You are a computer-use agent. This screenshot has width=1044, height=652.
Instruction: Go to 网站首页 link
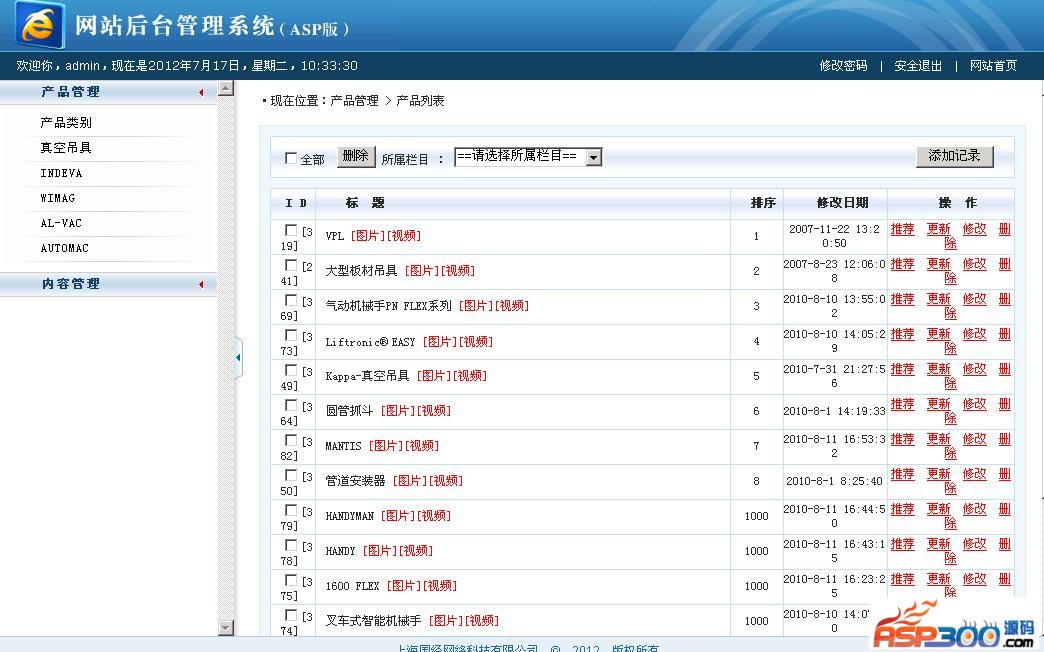(x=993, y=65)
